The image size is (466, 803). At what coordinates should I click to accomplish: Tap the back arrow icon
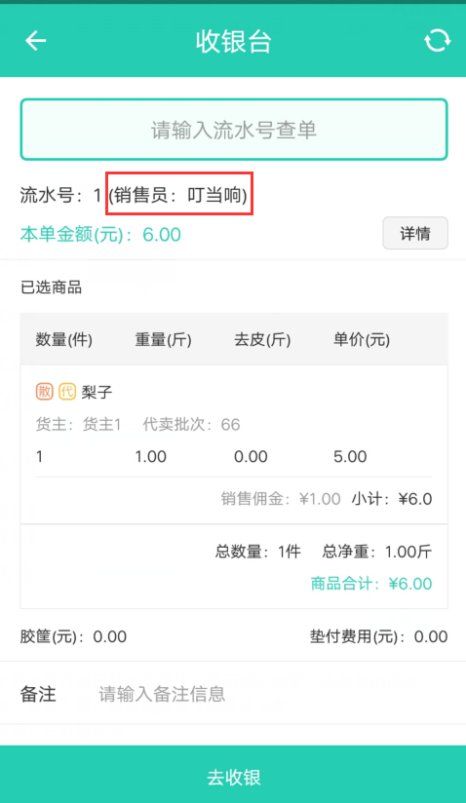tap(36, 40)
